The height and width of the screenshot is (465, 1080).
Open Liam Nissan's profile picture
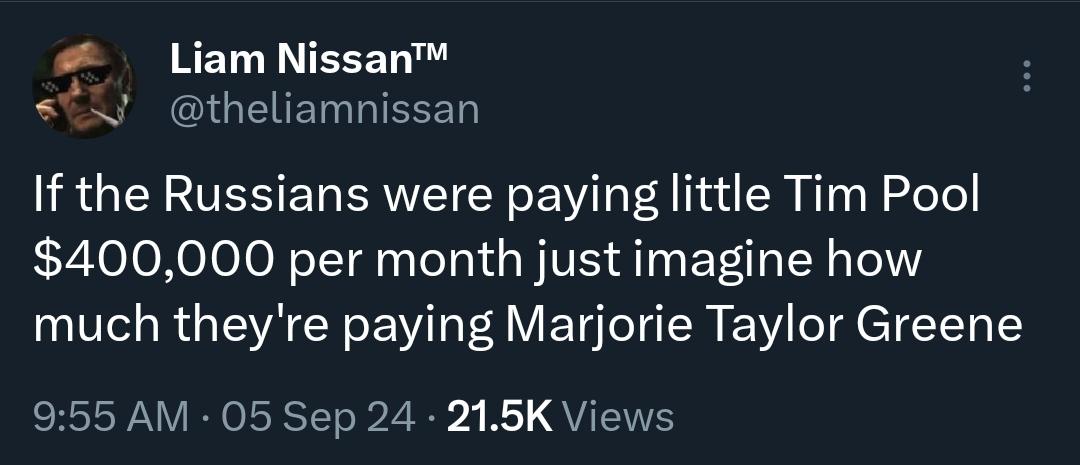[83, 86]
